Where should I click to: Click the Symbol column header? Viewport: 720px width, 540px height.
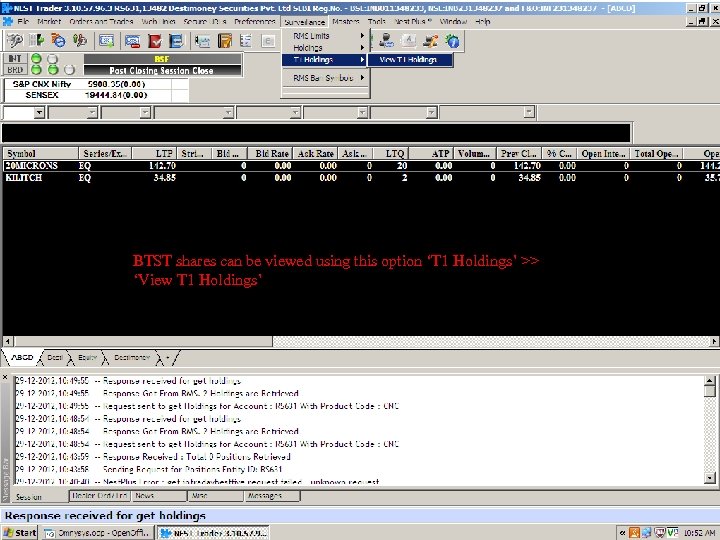(40, 153)
